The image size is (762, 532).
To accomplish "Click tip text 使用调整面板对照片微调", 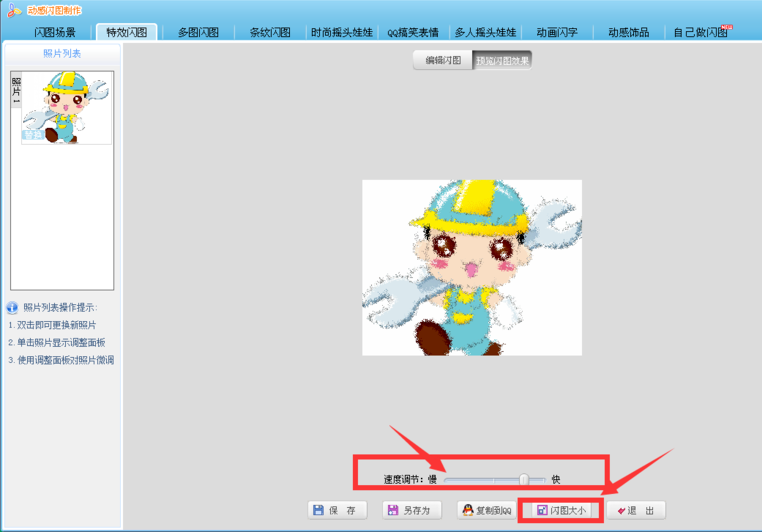I will (x=66, y=360).
